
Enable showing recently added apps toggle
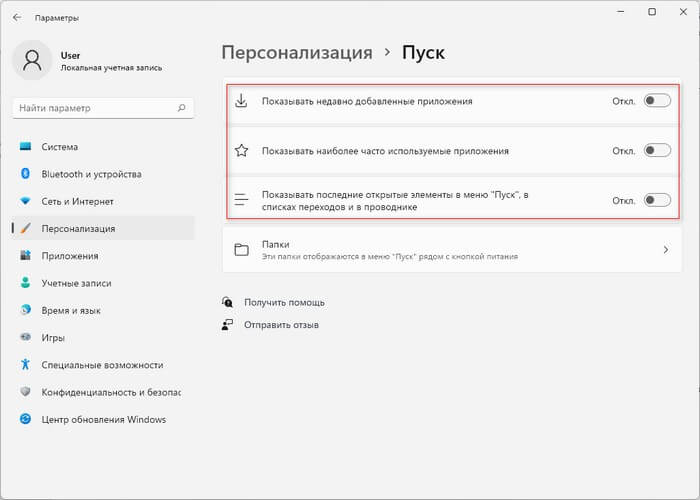pos(657,101)
